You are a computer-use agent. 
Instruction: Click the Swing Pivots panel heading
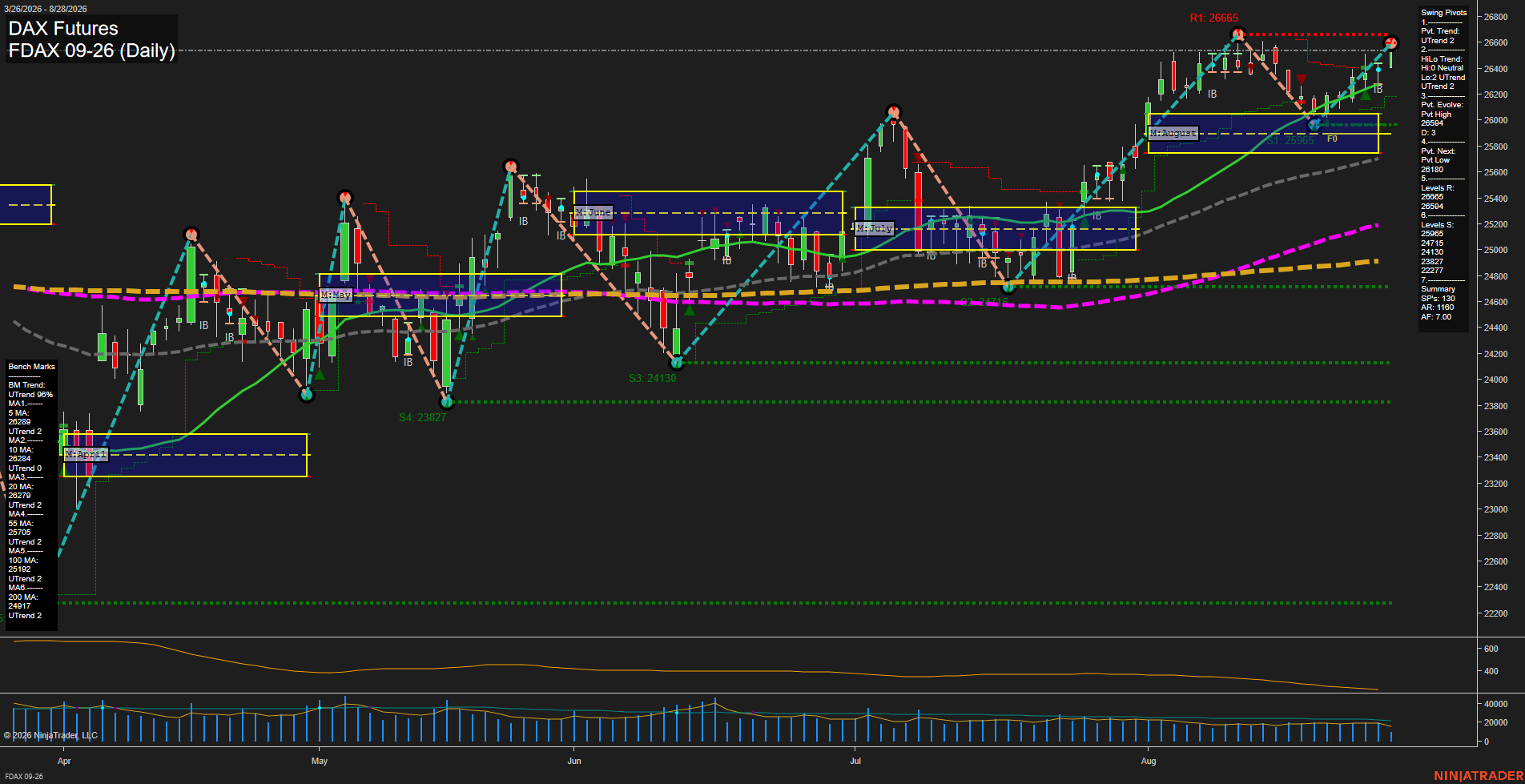tap(1444, 13)
